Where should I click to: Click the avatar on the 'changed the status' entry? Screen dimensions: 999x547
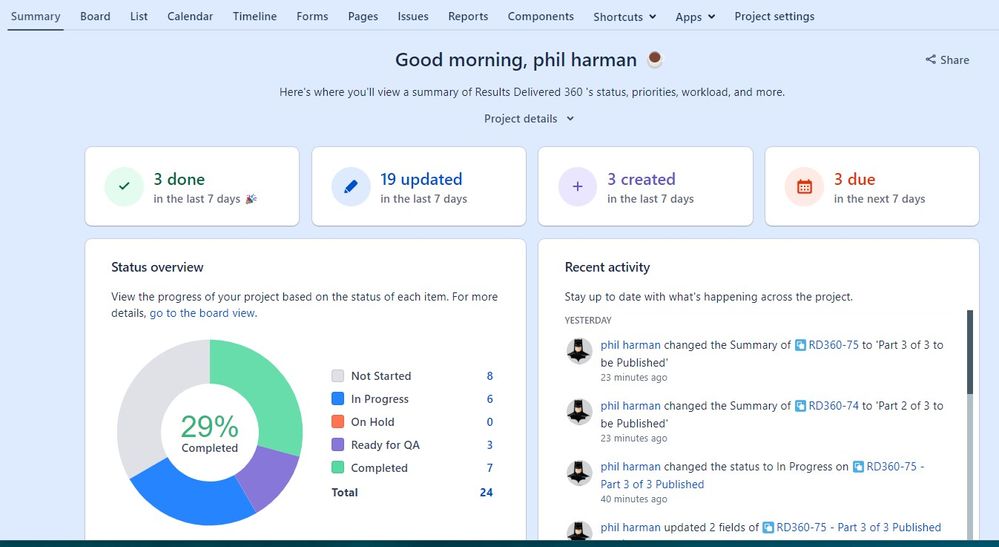coord(579,472)
